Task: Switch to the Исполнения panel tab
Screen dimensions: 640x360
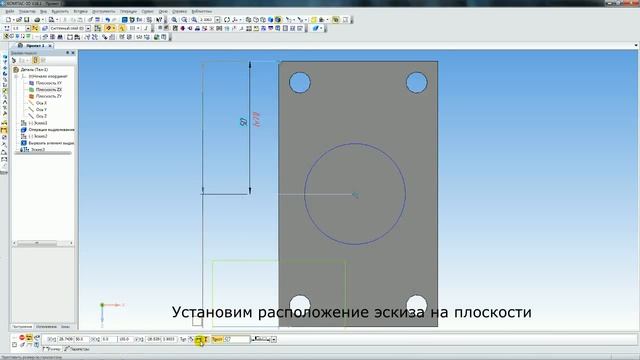Action: pos(46,327)
